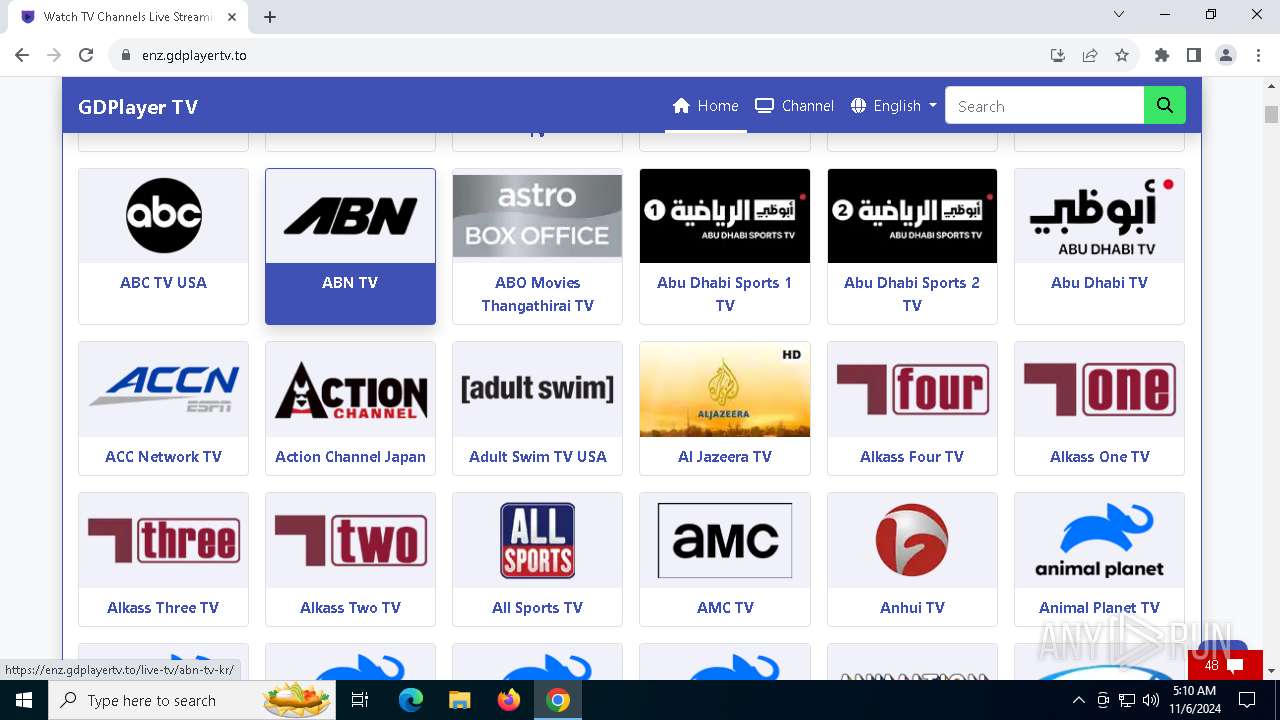Click Abu Dhabi Sports 2 TV link
1280x720 pixels.
click(x=912, y=294)
